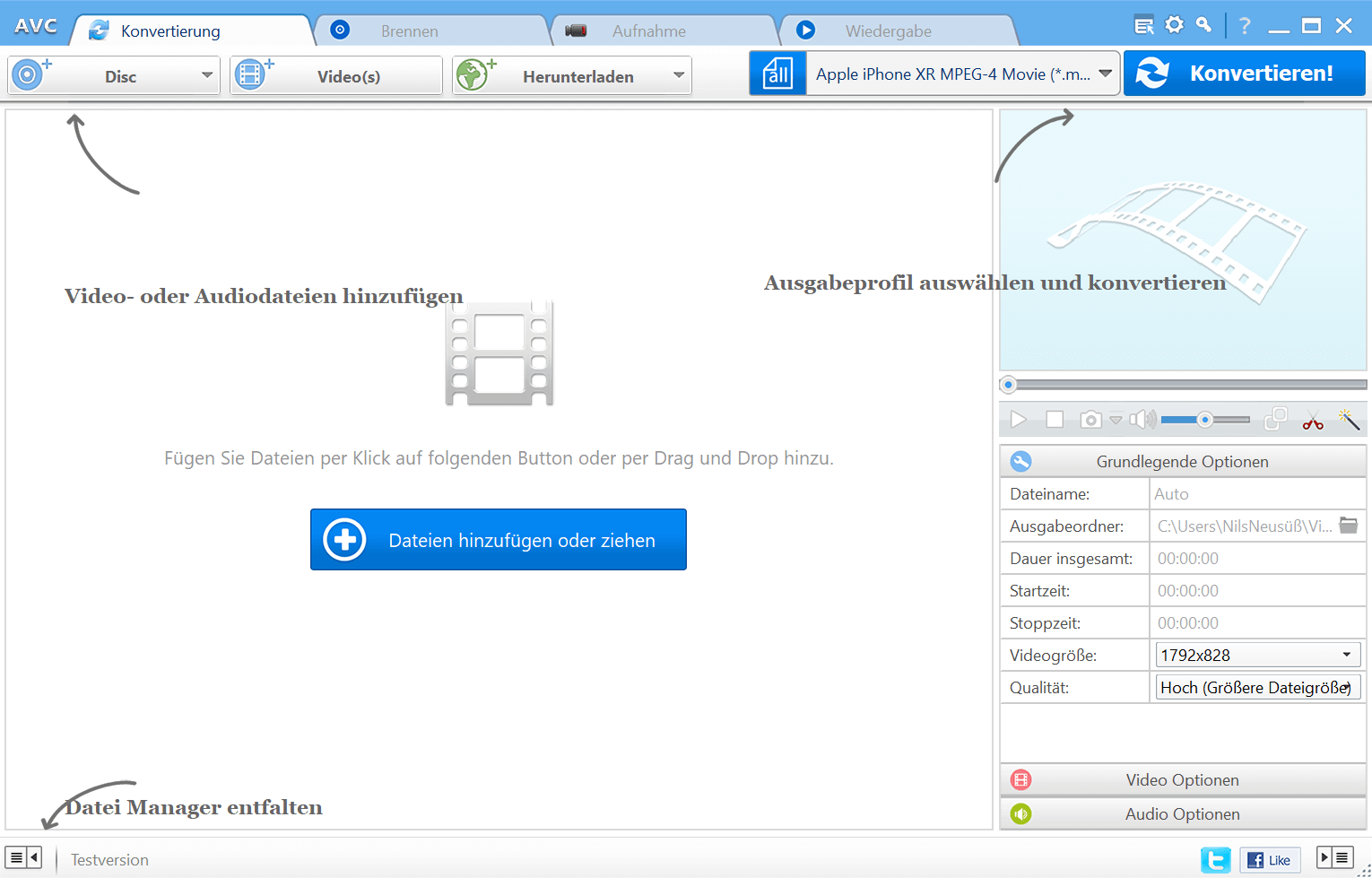
Task: Click the Facebook Like button
Action: [1270, 860]
